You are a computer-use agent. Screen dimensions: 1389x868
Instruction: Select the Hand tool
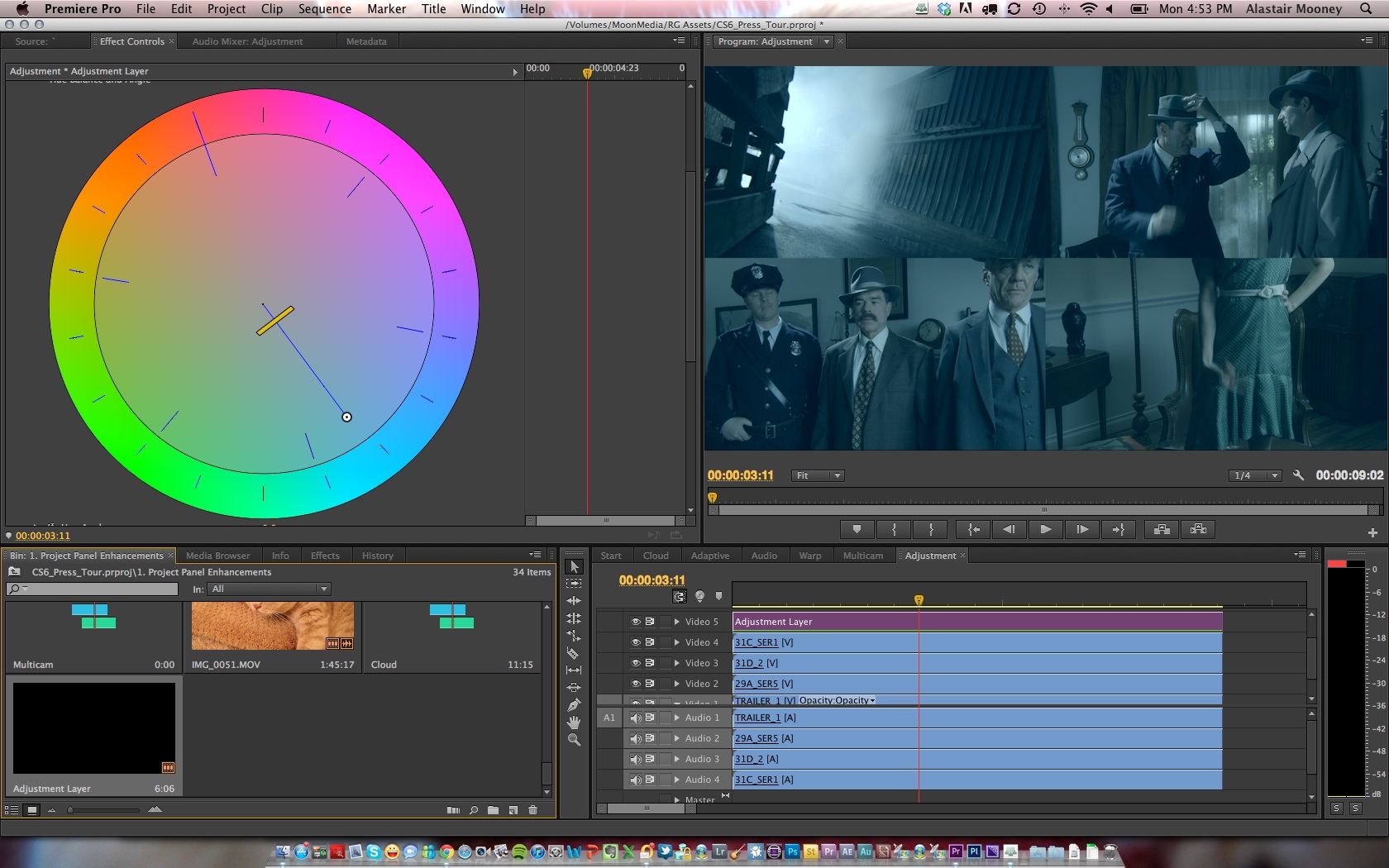573,723
